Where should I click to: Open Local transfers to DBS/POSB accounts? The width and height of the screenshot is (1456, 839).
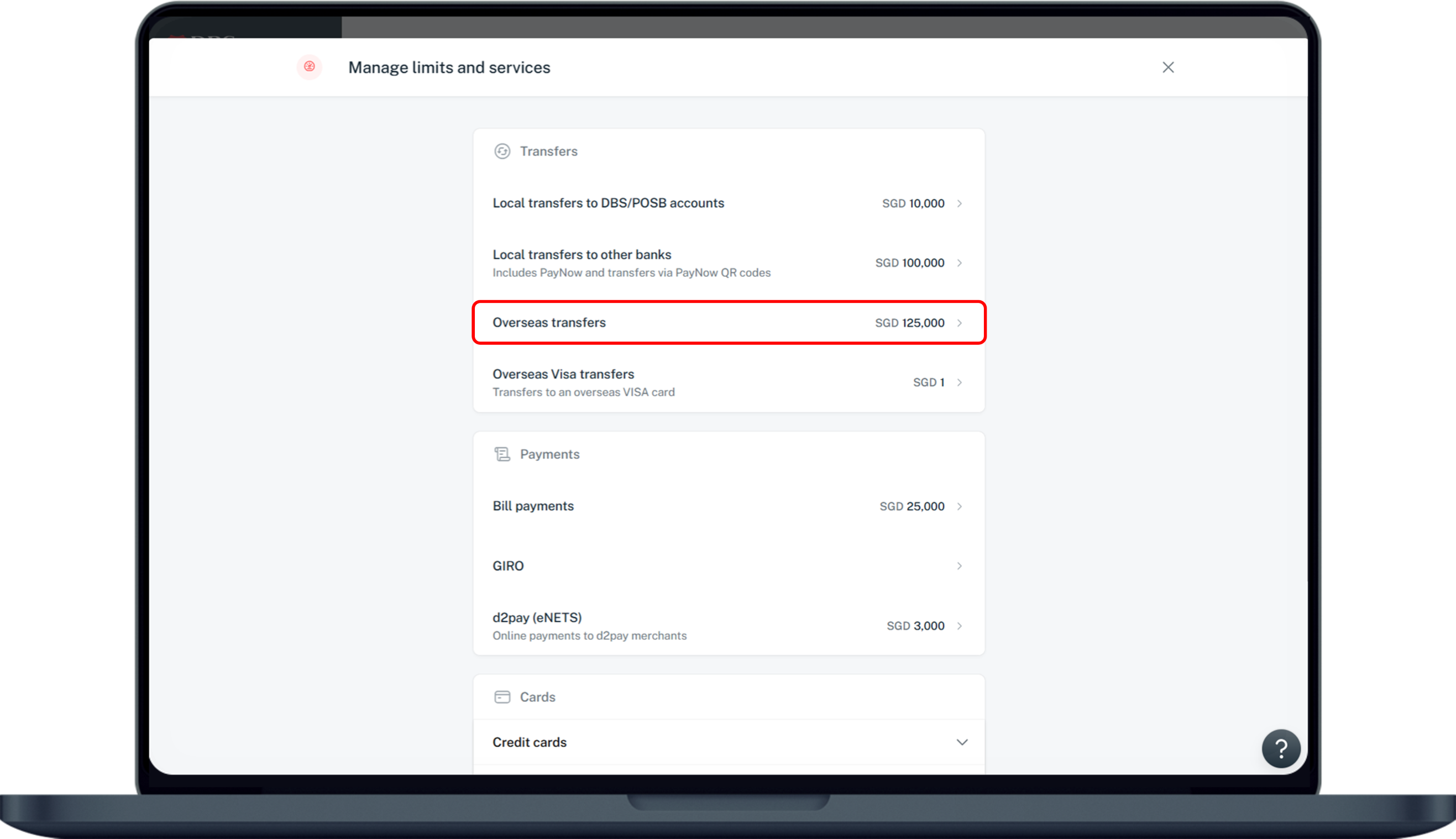[608, 203]
